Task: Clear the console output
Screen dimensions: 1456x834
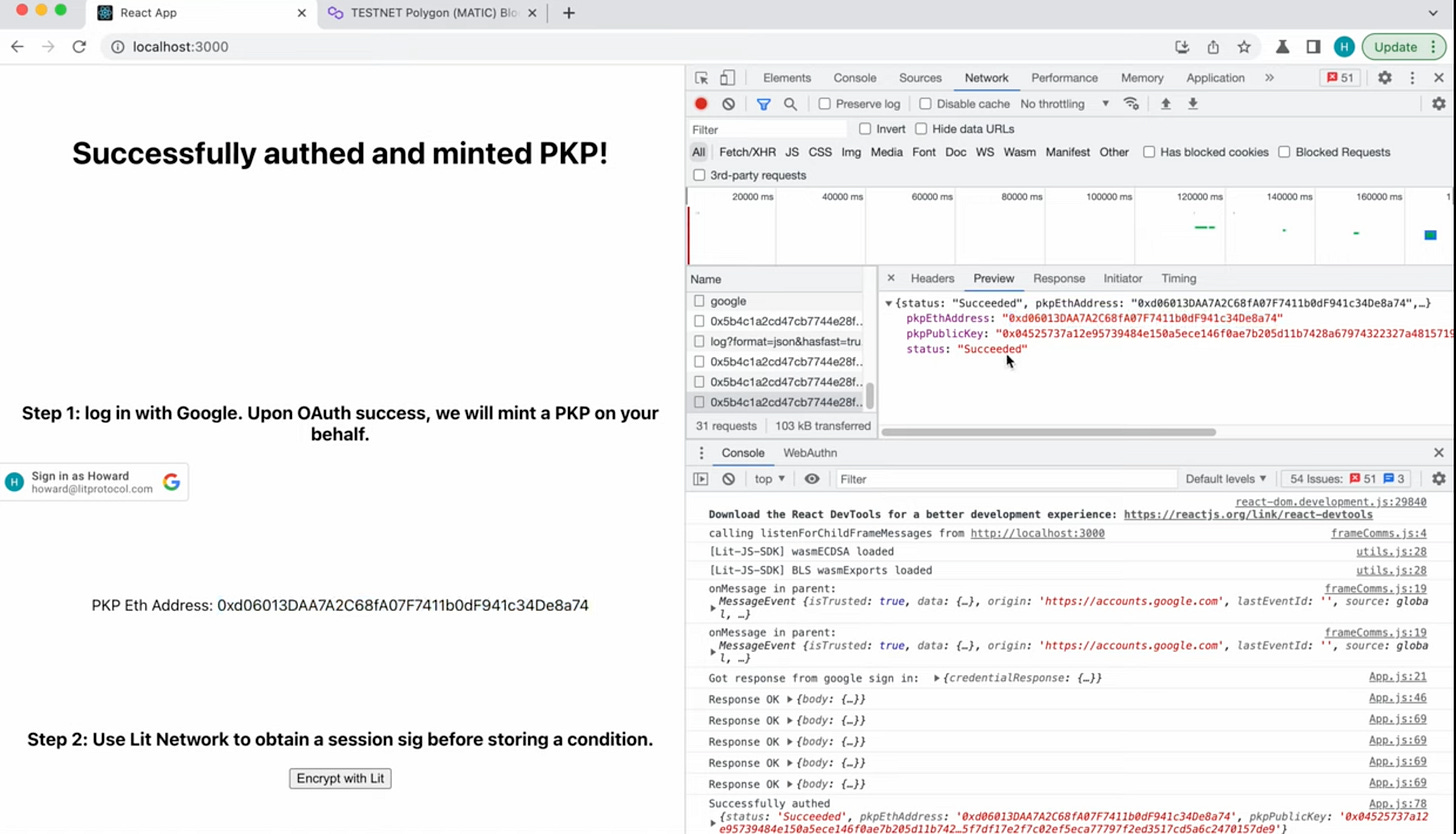Action: coord(728,479)
